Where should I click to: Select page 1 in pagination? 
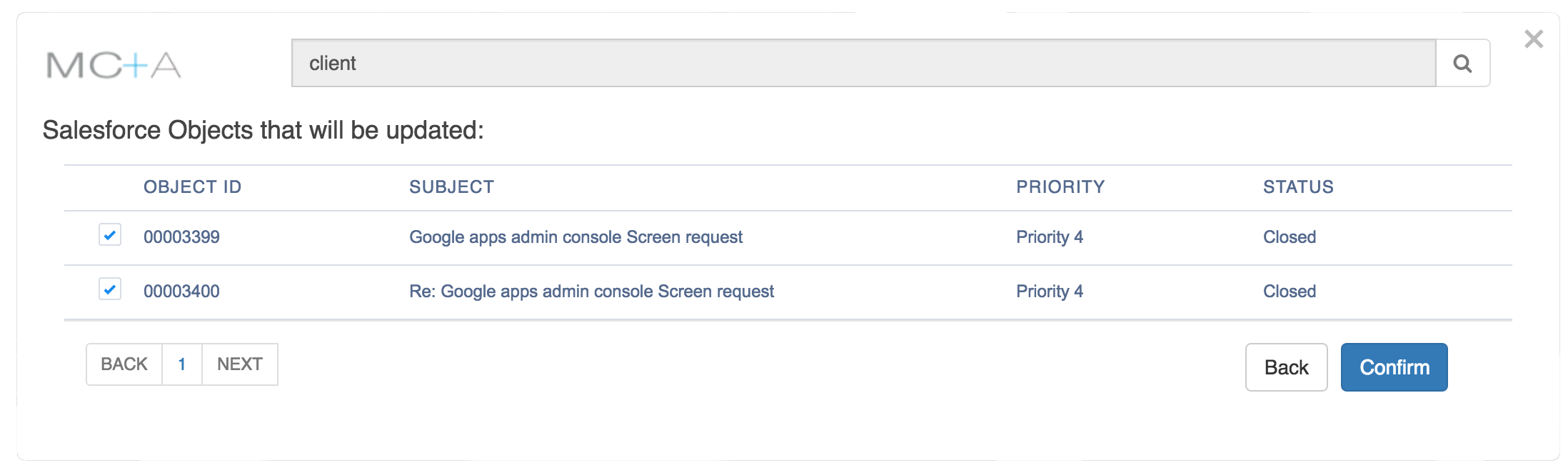click(182, 364)
